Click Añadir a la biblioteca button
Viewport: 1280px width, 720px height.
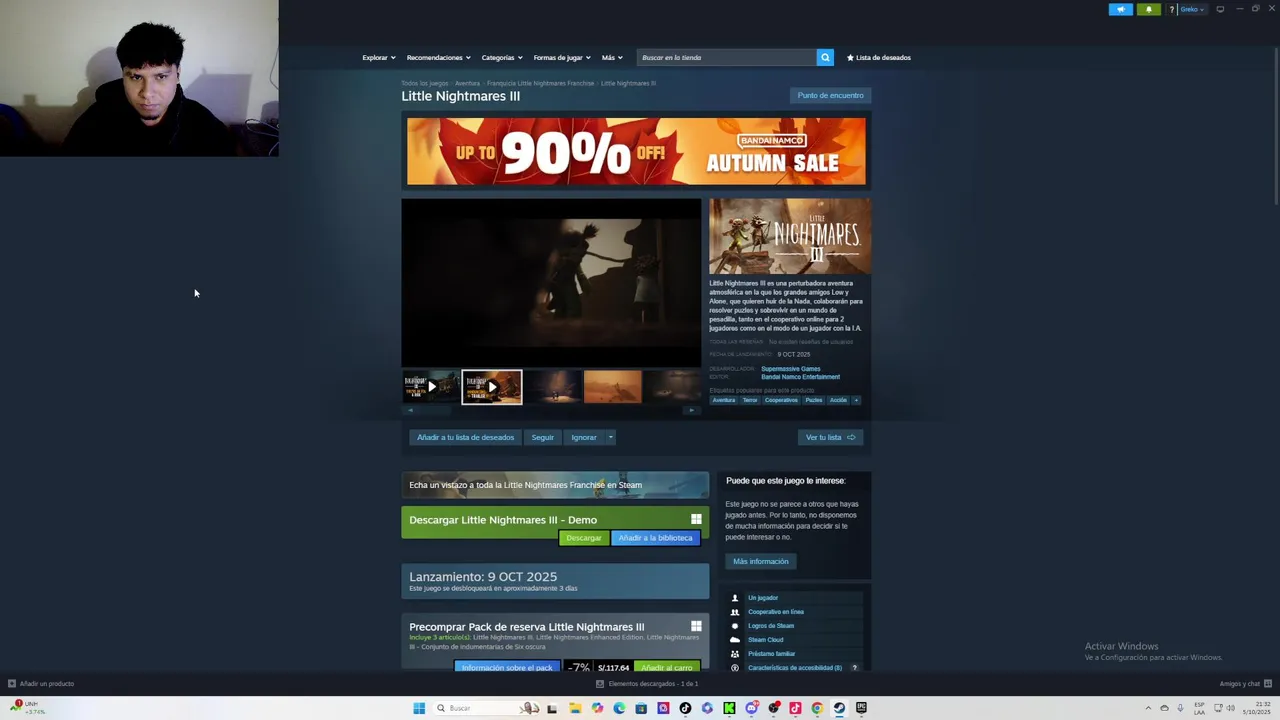tap(655, 538)
